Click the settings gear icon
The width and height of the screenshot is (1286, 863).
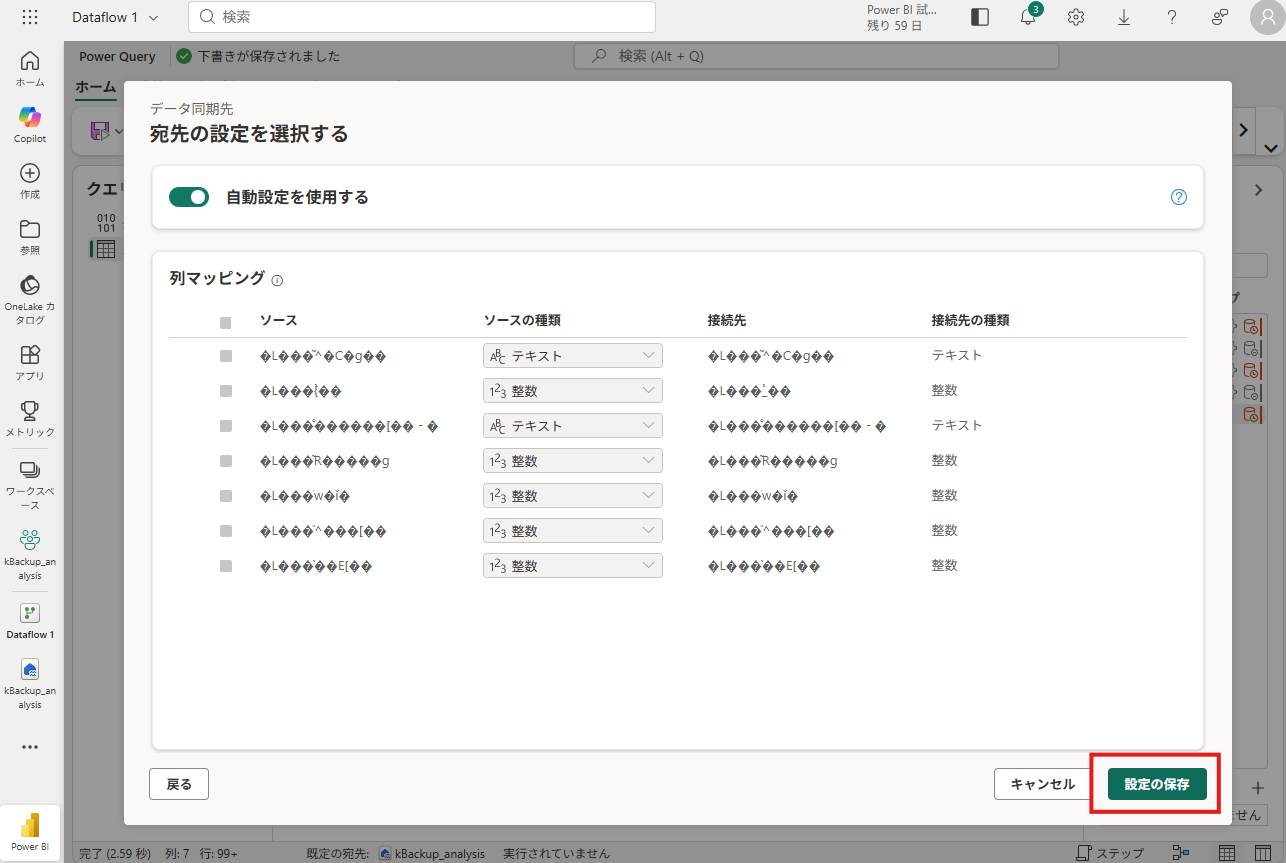coord(1076,17)
